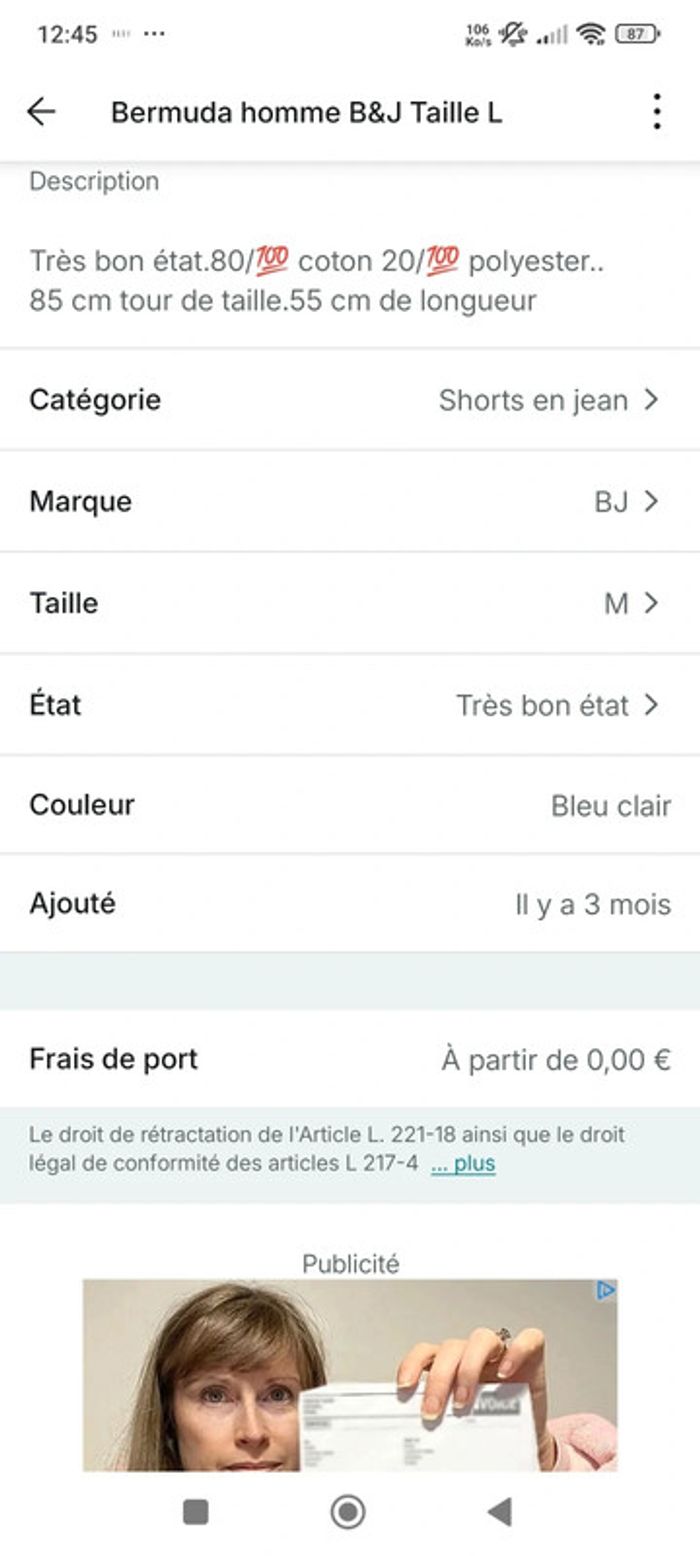Expand the Marque BJ chevron
This screenshot has width=700, height=1556.
tap(652, 501)
